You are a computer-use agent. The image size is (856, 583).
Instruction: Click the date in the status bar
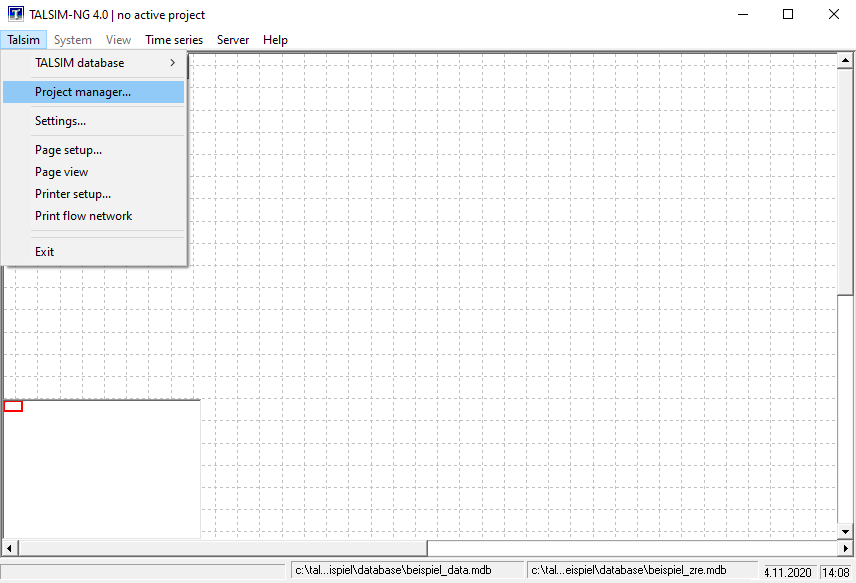pyautogui.click(x=788, y=572)
